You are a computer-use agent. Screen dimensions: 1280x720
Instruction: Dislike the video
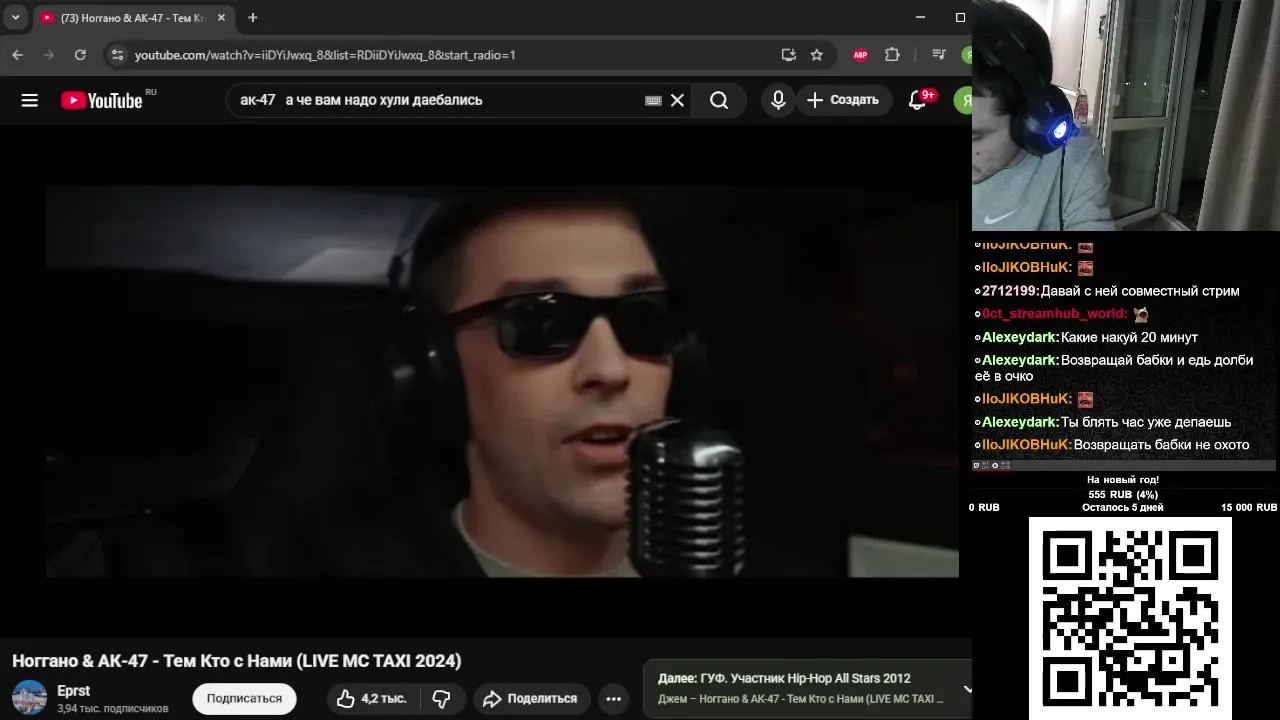pyautogui.click(x=441, y=699)
